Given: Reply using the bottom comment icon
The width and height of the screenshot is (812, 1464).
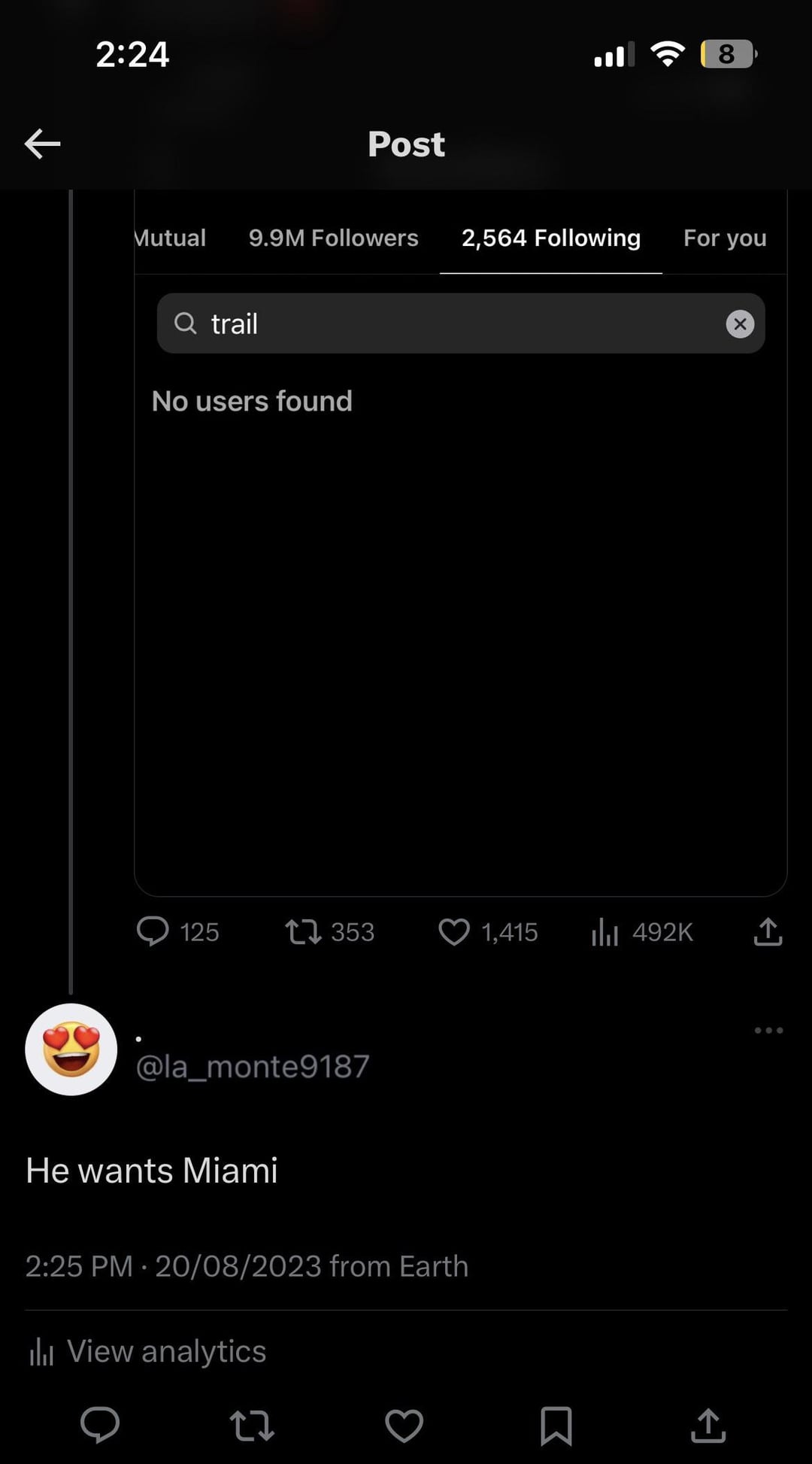Looking at the screenshot, I should (x=100, y=1425).
